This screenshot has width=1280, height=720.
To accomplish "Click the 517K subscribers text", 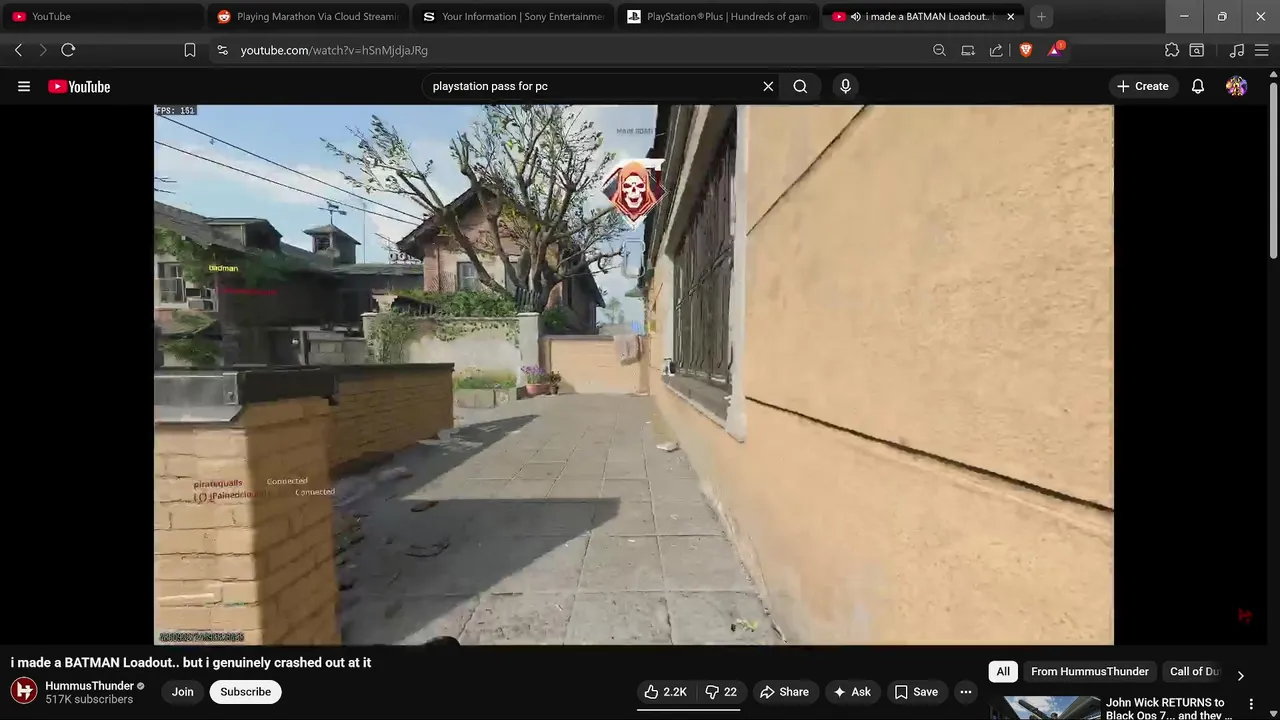I will click(89, 700).
